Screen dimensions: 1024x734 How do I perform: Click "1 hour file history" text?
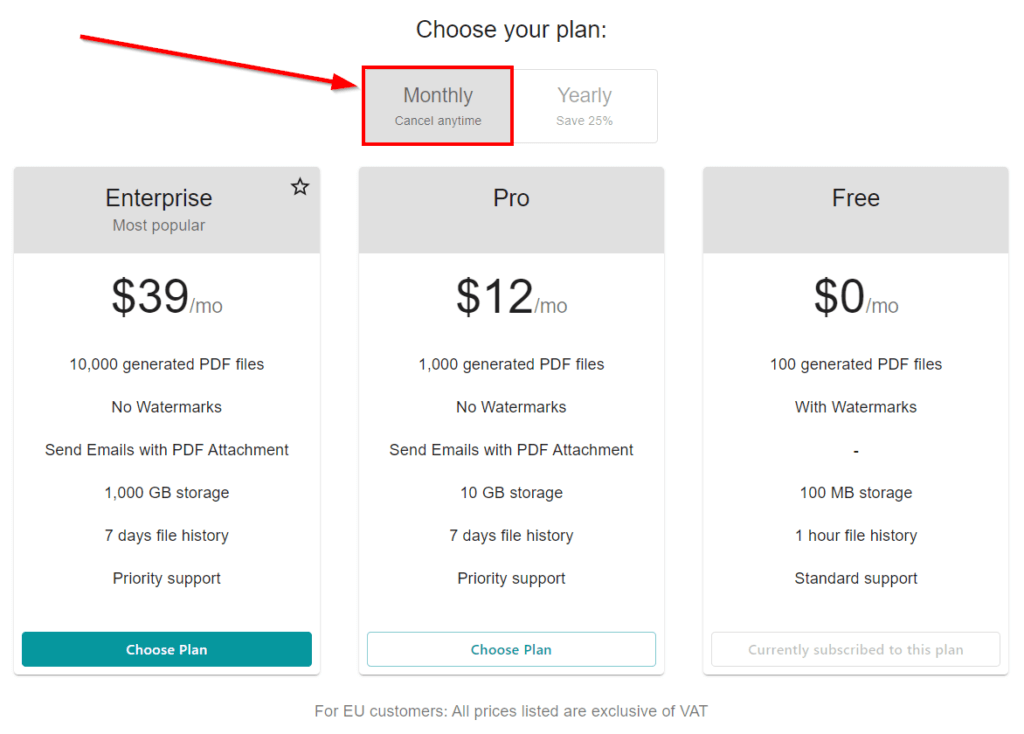click(x=855, y=536)
